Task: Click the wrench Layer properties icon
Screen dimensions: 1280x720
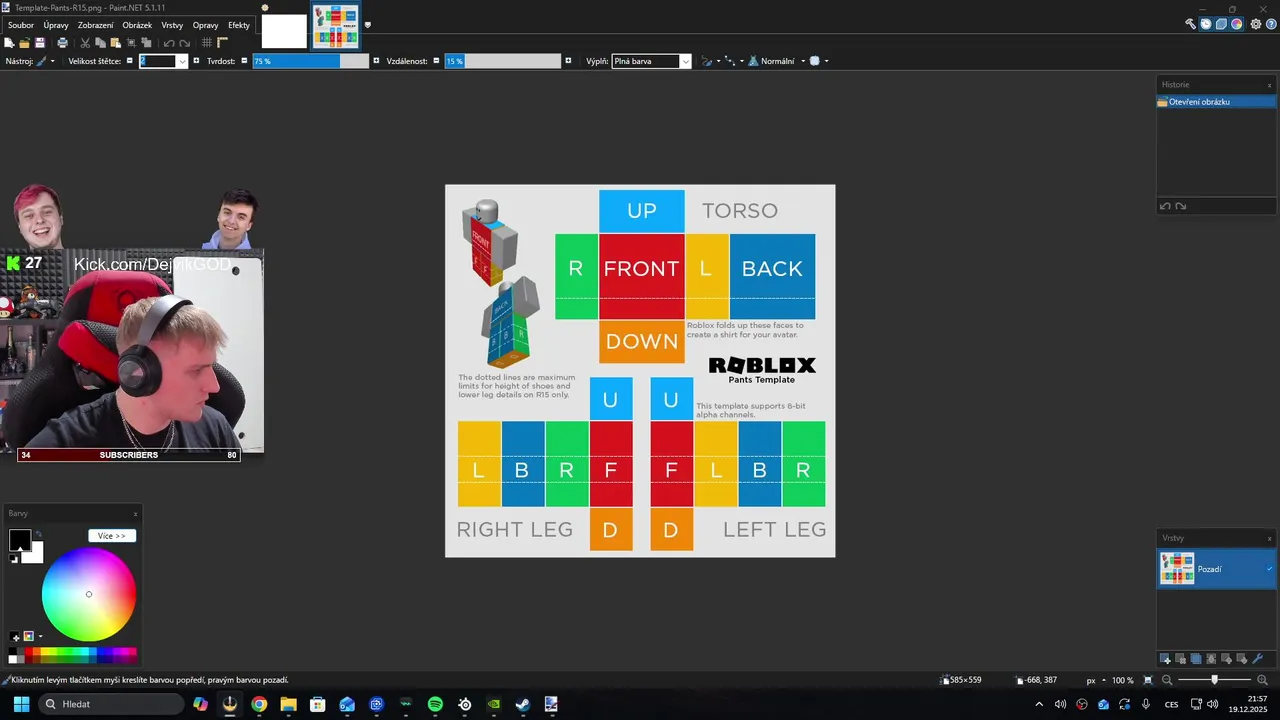Action: click(x=1257, y=658)
